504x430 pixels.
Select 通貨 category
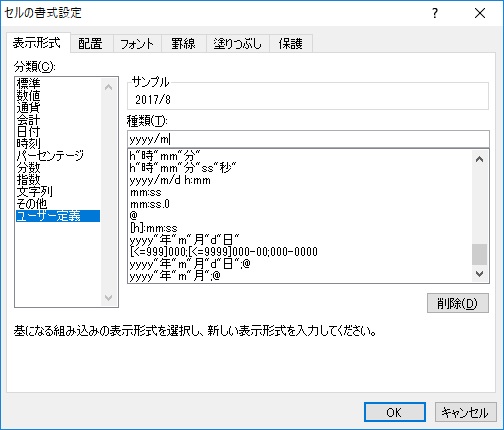pos(58,108)
